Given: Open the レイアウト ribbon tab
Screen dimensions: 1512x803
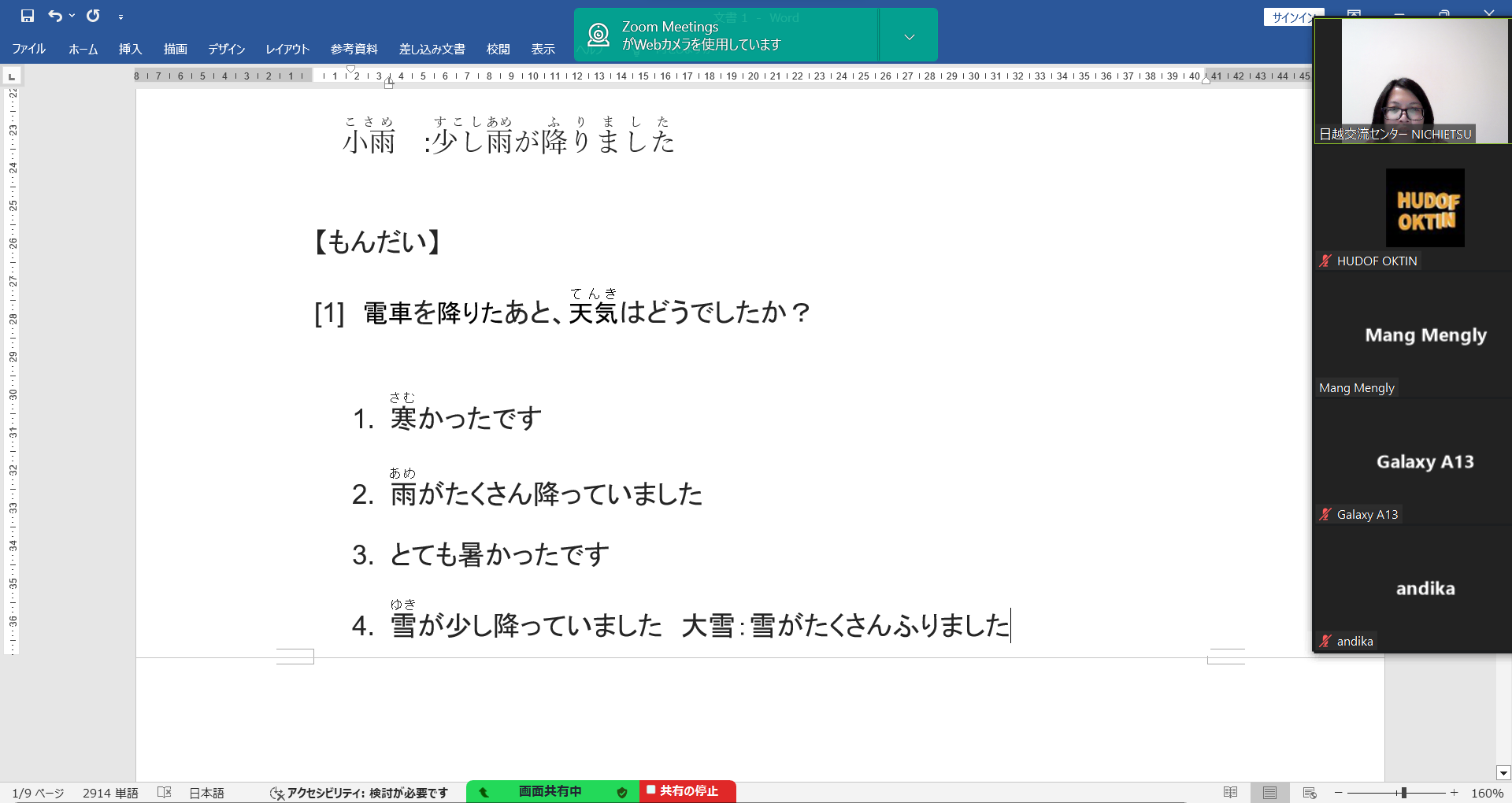Looking at the screenshot, I should pyautogui.click(x=287, y=49).
